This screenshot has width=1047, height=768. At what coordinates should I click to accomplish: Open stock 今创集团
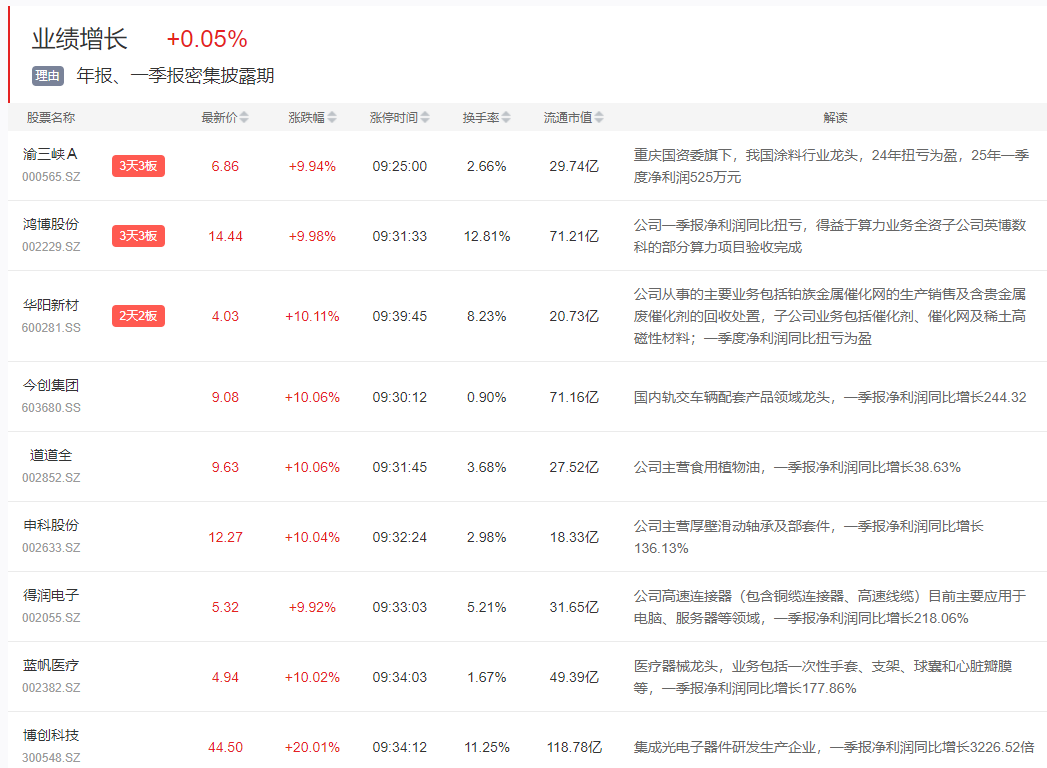51,385
